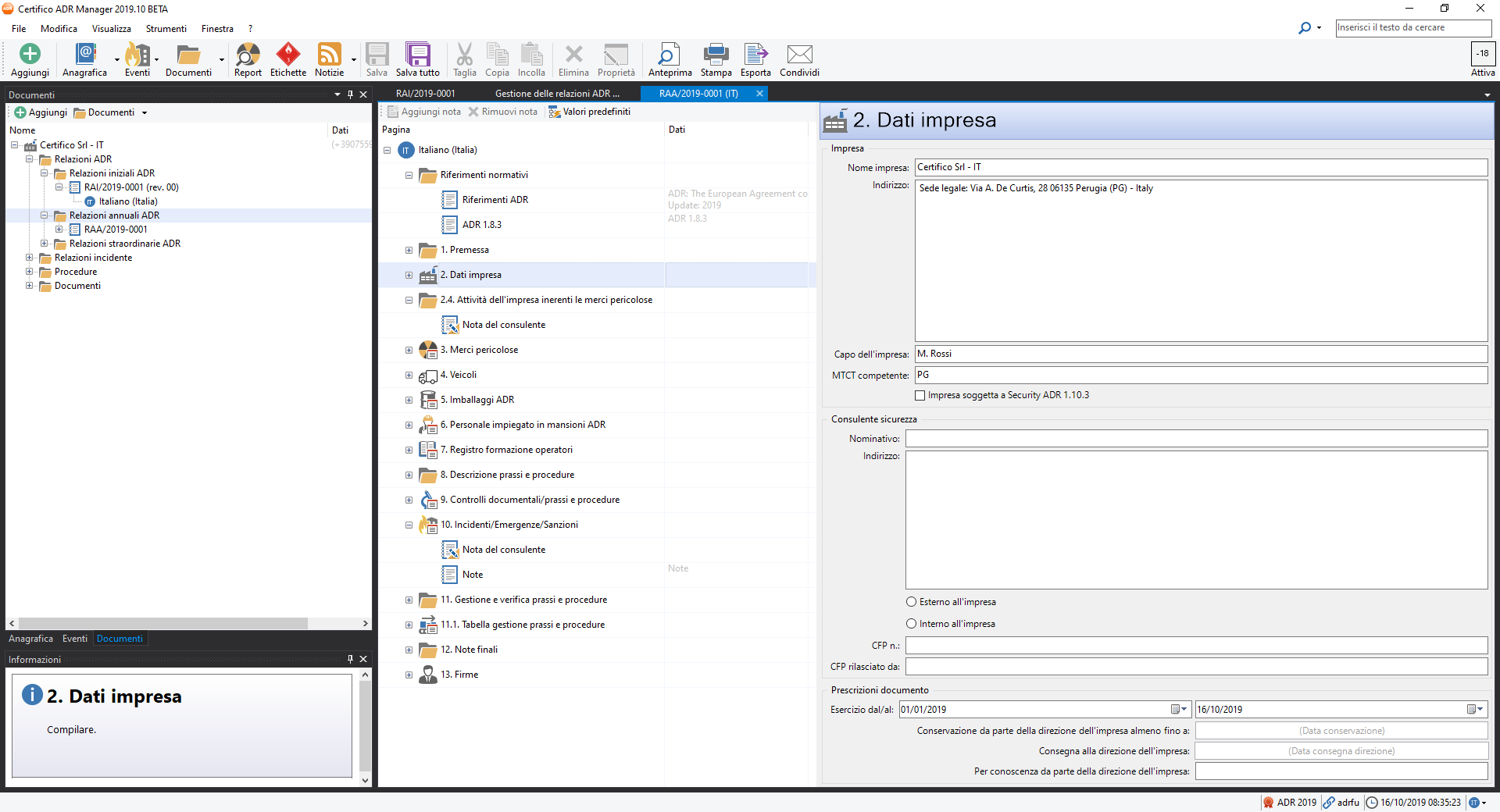Expand the 3. Merci pericolose node

point(409,351)
